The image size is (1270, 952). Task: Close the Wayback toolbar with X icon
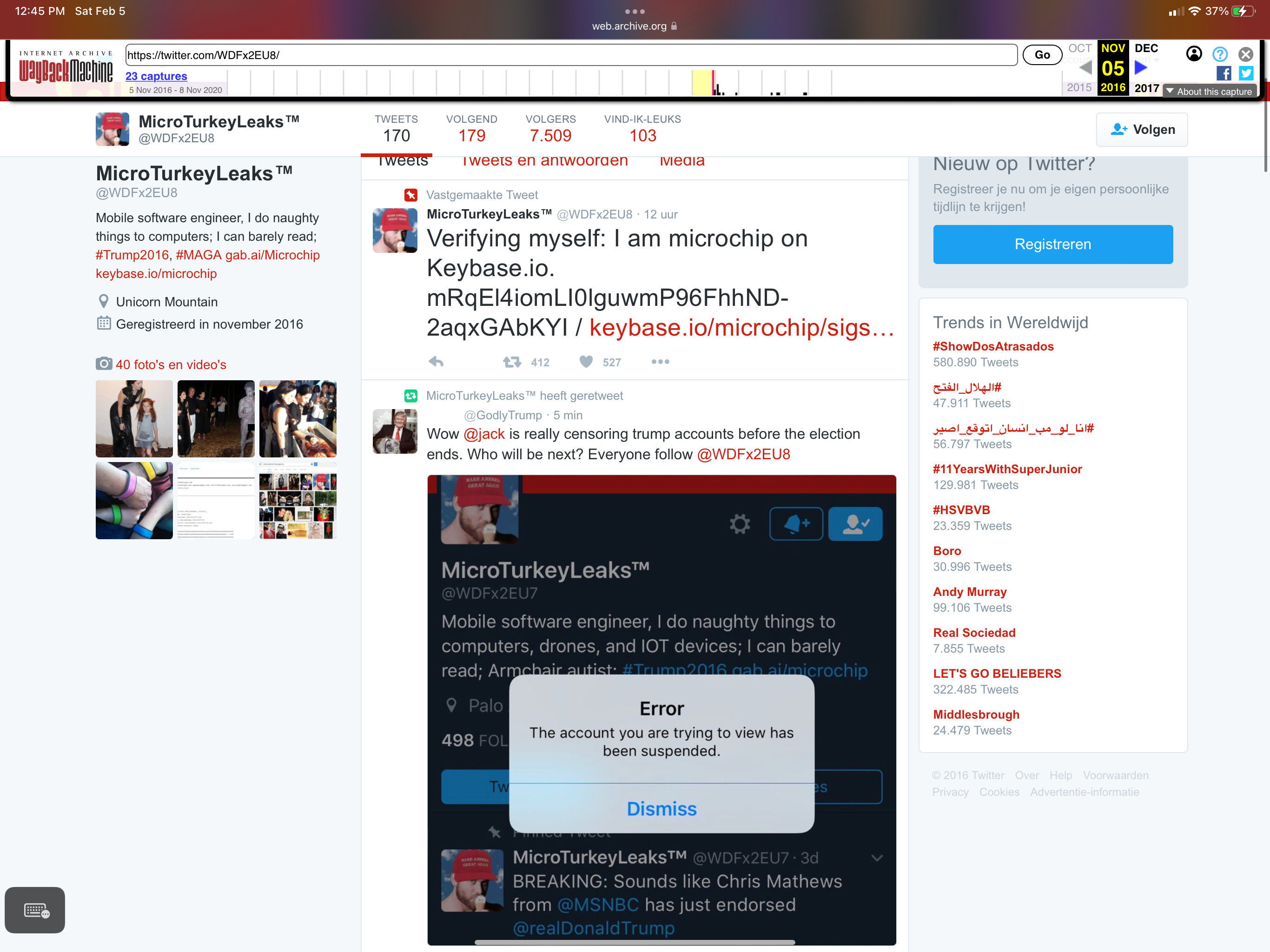pos(1245,54)
